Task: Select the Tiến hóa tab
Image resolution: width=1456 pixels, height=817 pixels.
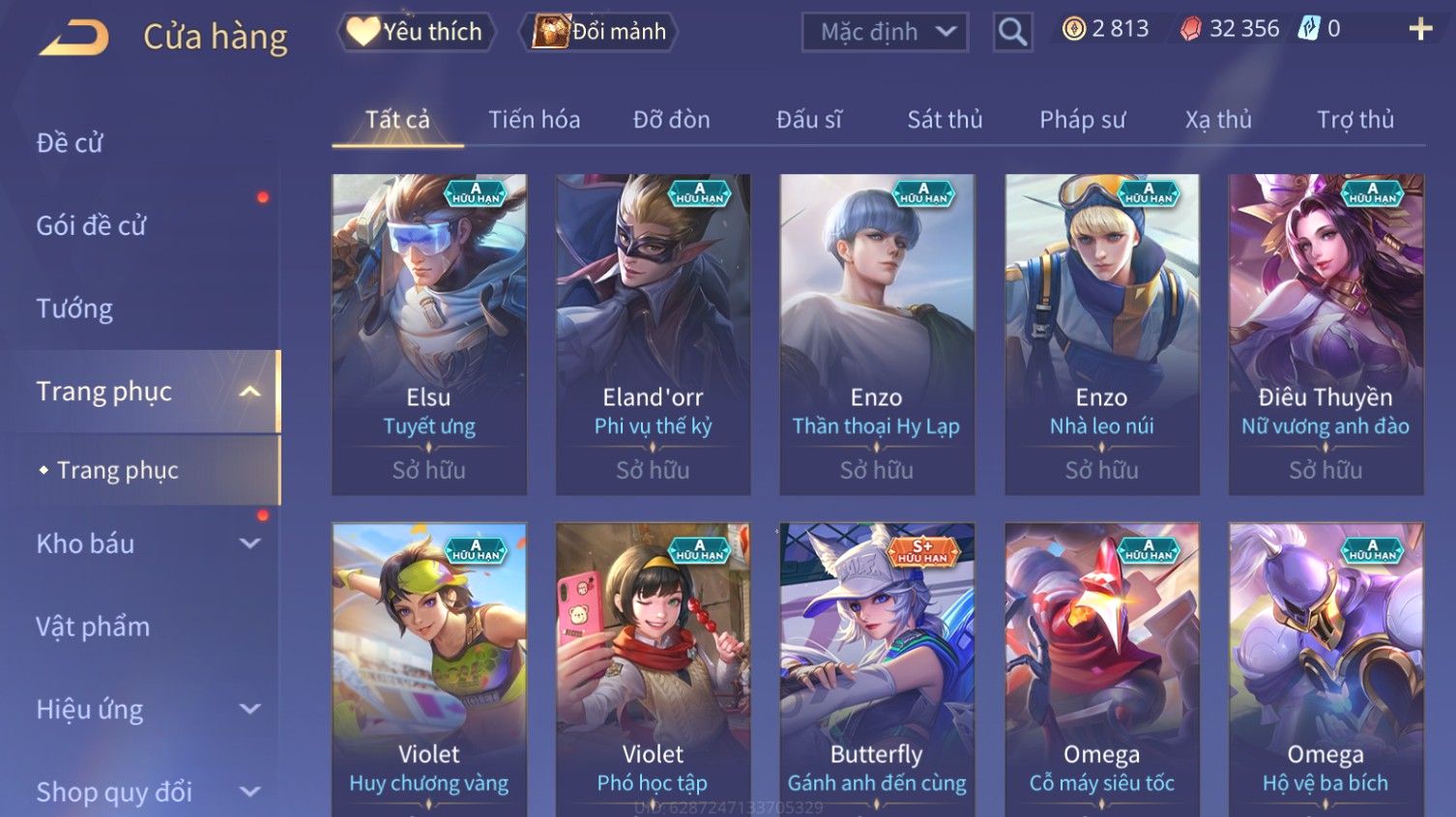Action: click(x=534, y=119)
